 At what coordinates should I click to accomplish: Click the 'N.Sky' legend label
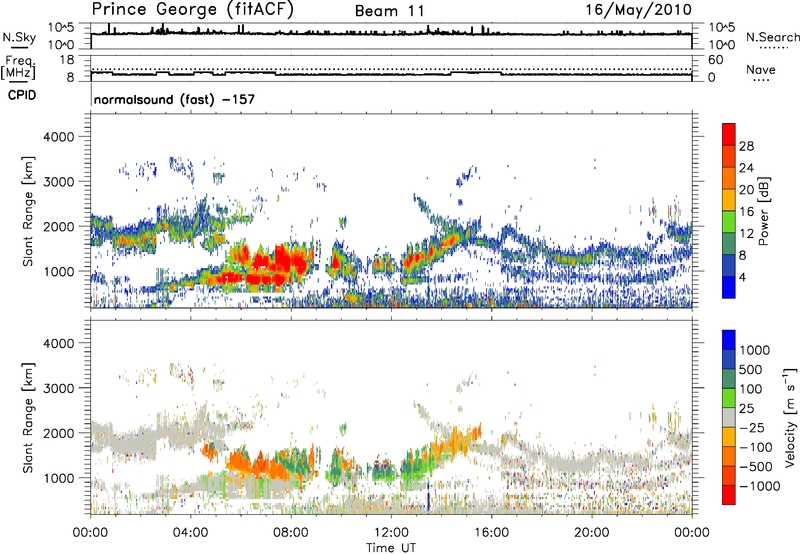click(x=19, y=37)
